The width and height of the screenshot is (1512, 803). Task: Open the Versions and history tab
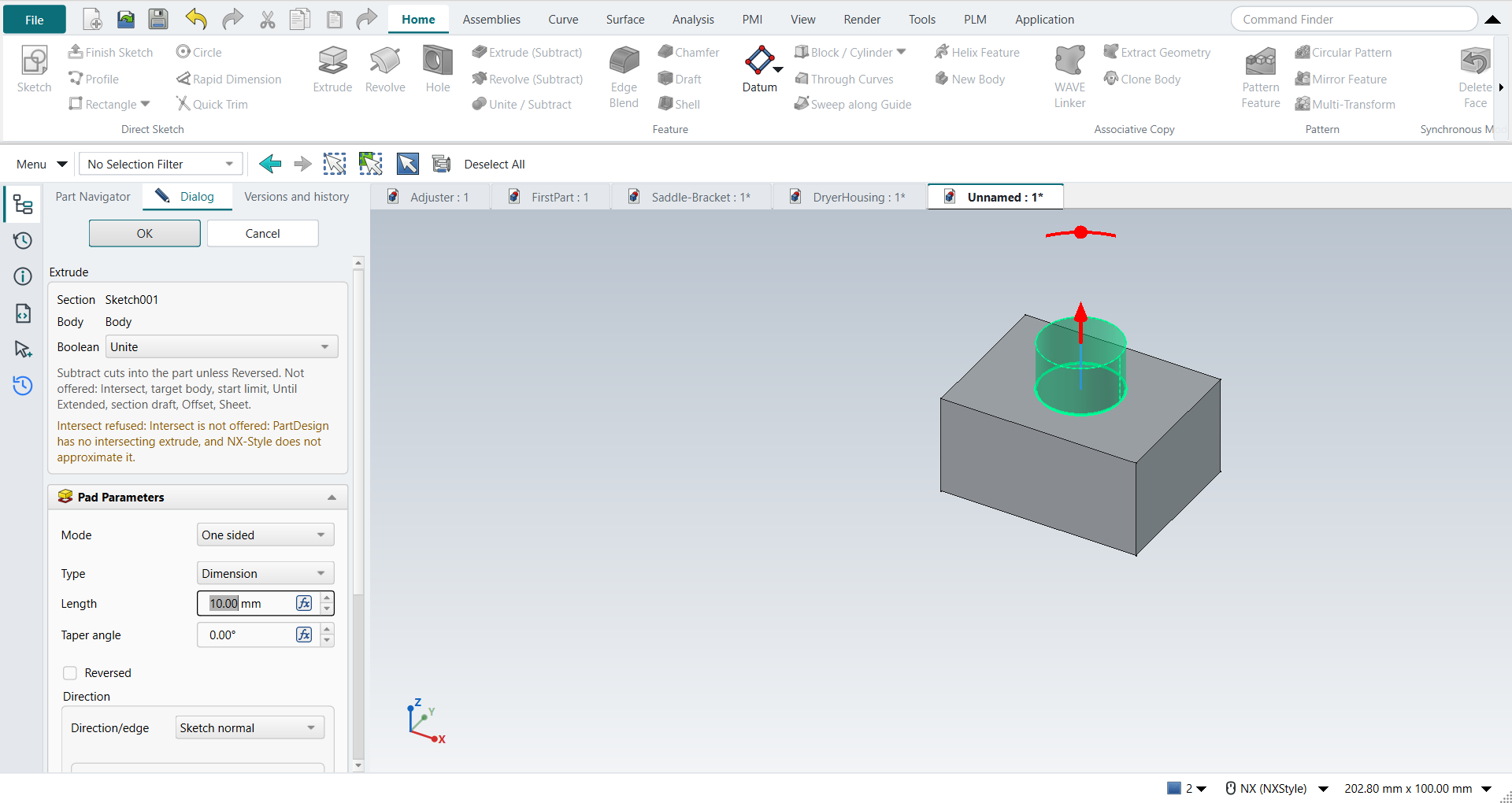296,197
